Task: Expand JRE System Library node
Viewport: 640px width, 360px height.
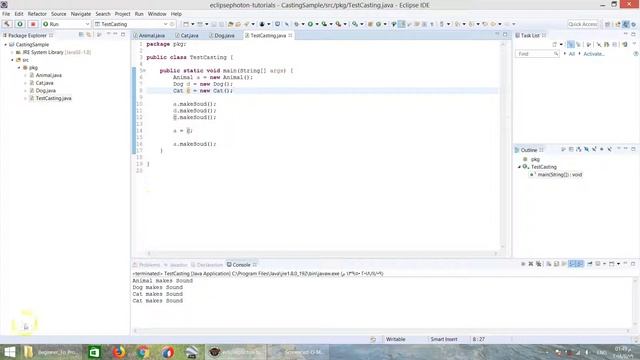Action: tap(12, 52)
